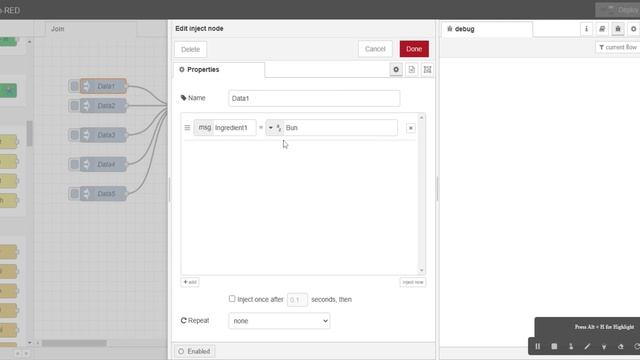640x360 pixels.
Task: Remove the Ingredient1 property row
Action: pyautogui.click(x=411, y=128)
